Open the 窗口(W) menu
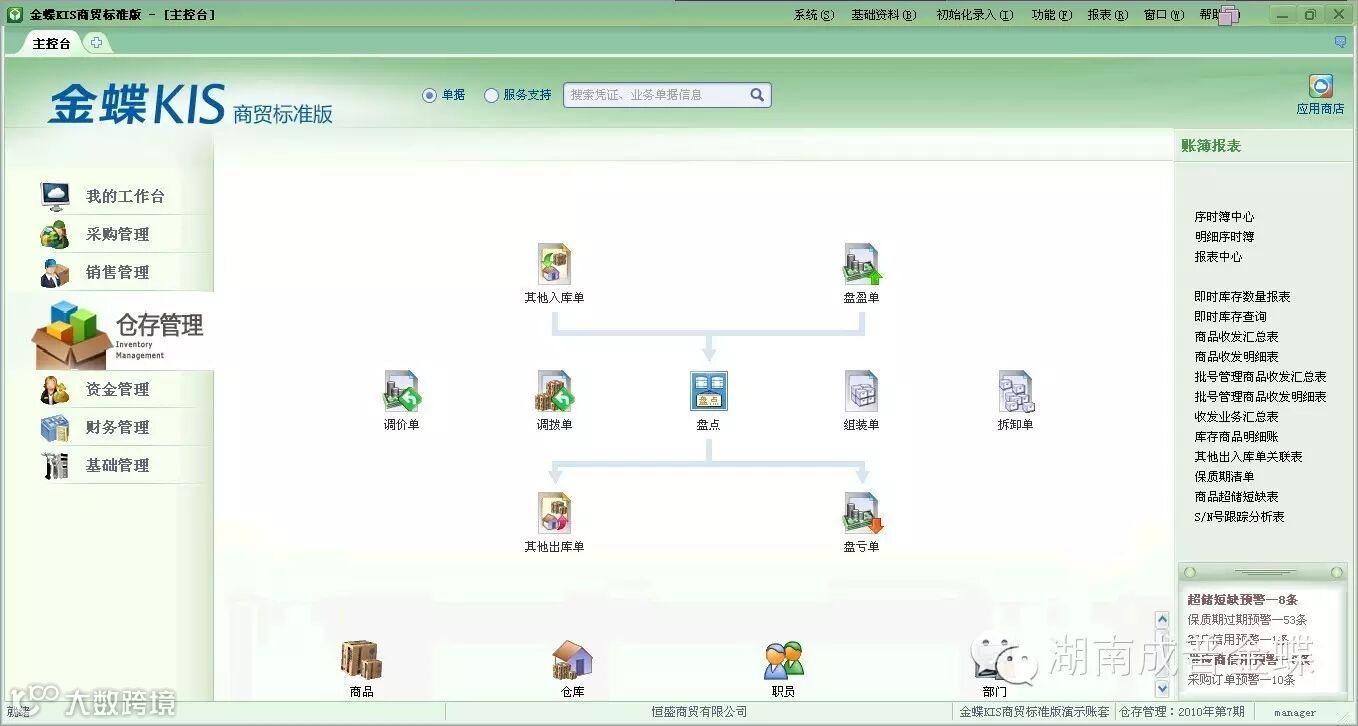 pyautogui.click(x=1163, y=15)
